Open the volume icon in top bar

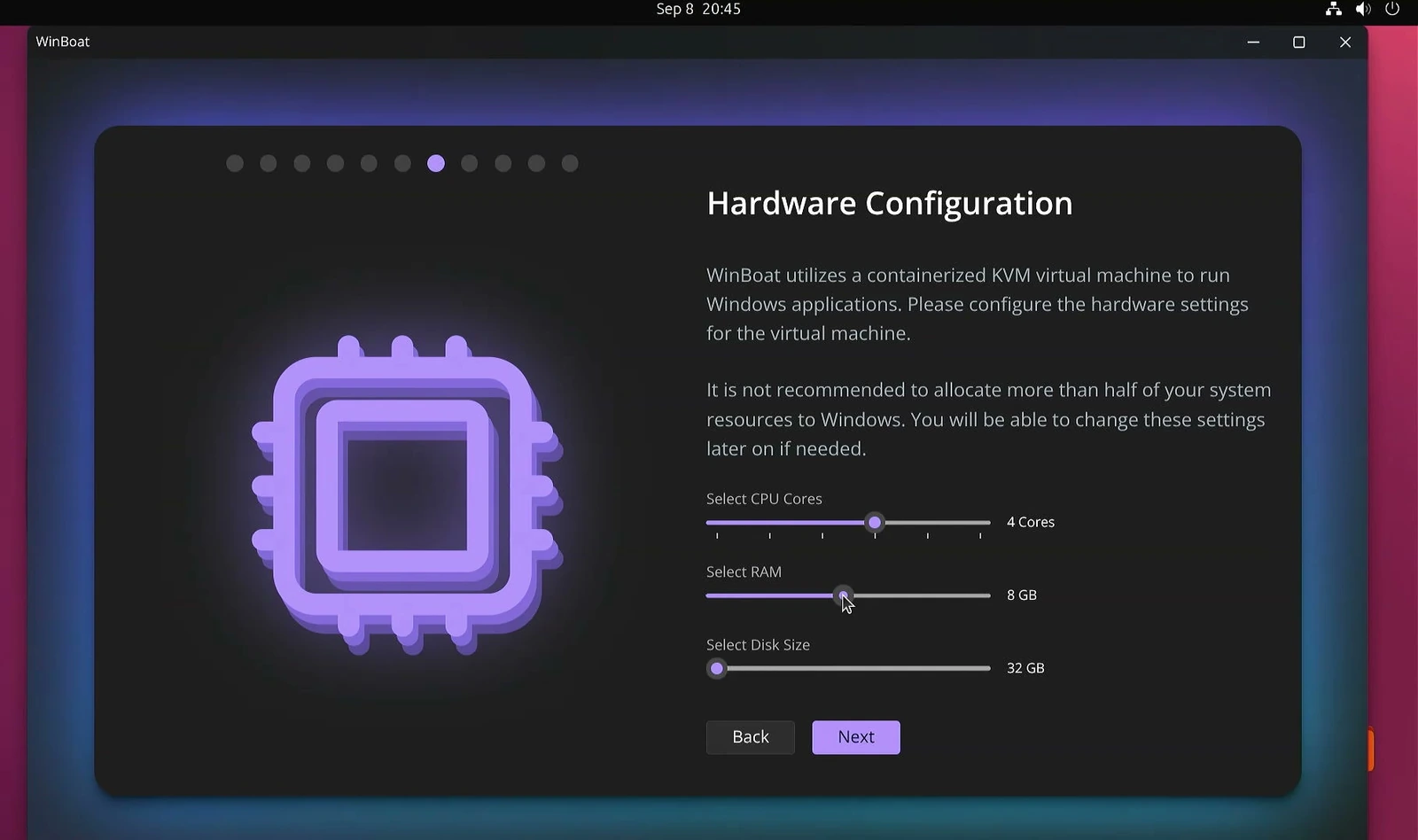point(1363,9)
